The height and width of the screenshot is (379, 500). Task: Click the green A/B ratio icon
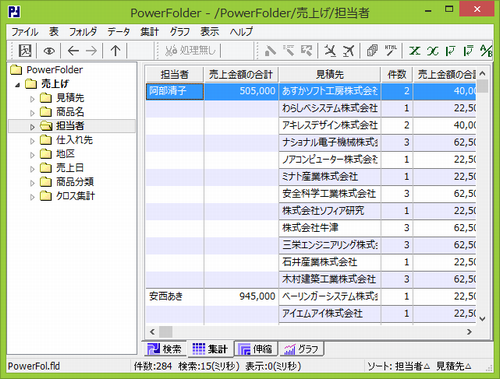tap(486, 51)
